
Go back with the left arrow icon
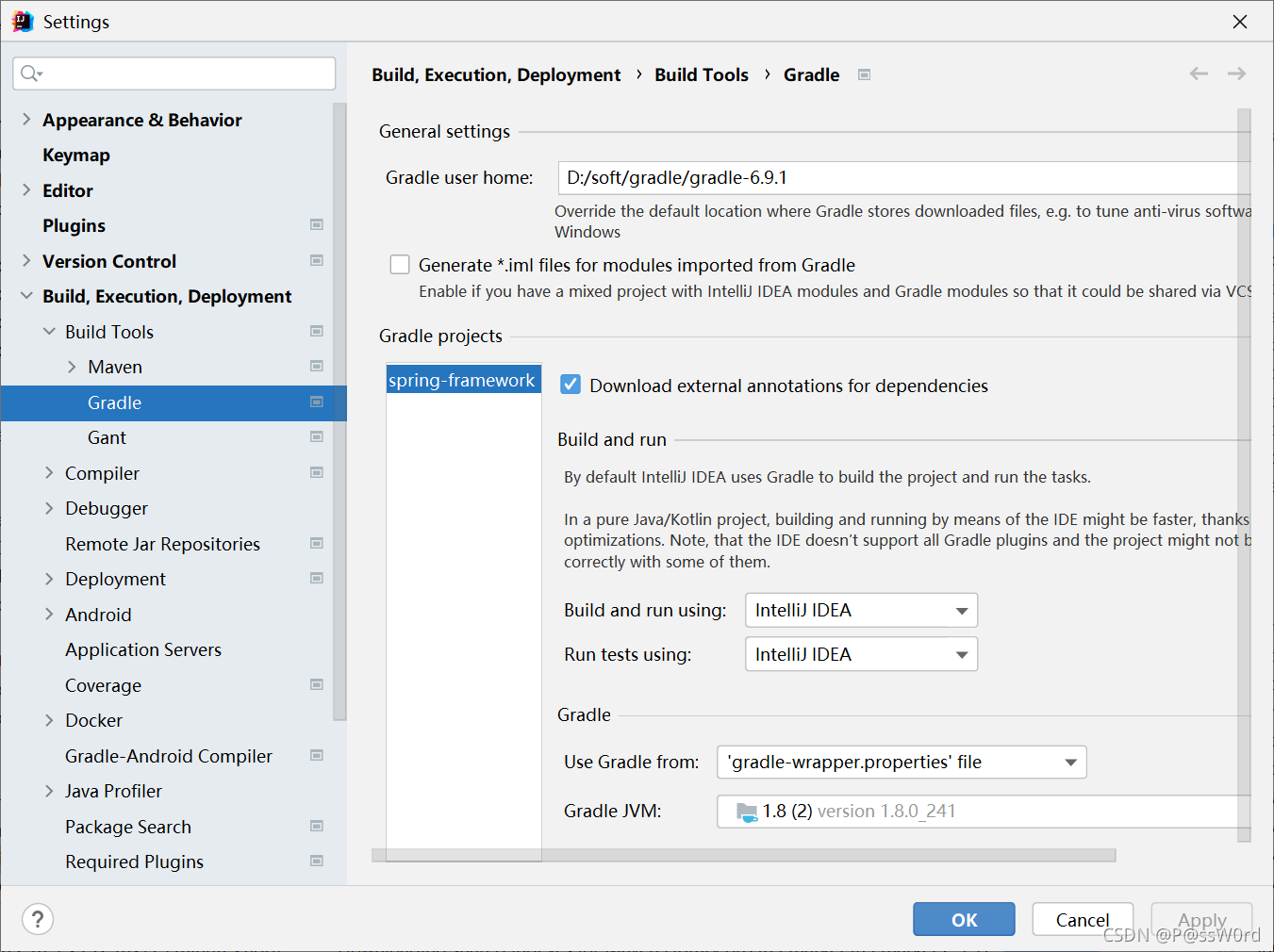coord(1199,74)
